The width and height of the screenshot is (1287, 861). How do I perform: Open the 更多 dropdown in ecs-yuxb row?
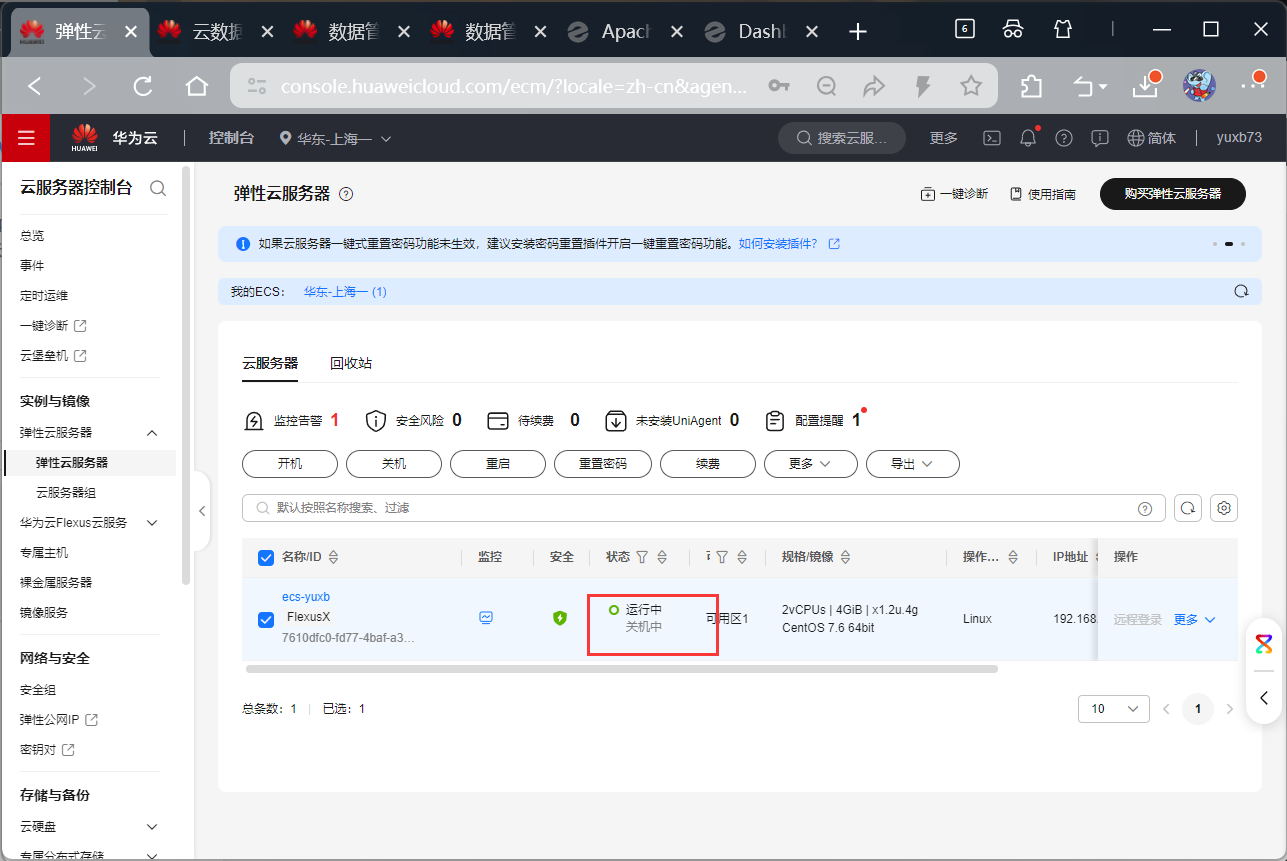(x=1195, y=619)
